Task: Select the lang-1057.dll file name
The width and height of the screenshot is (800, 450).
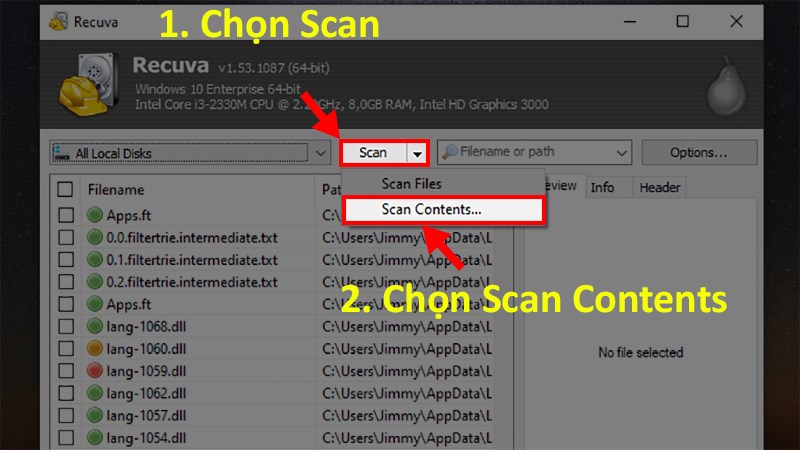Action: coord(146,416)
